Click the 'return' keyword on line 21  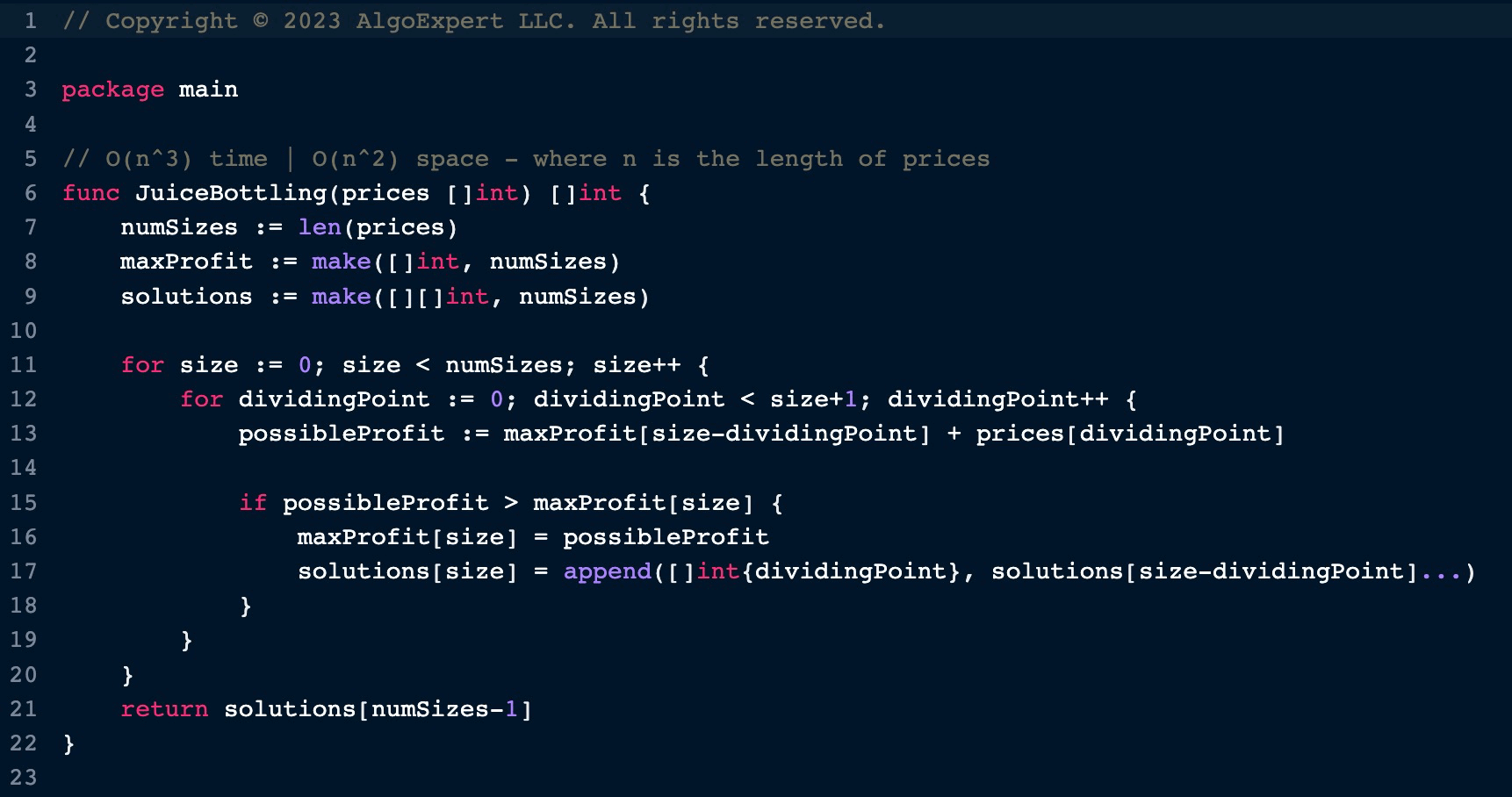164,709
